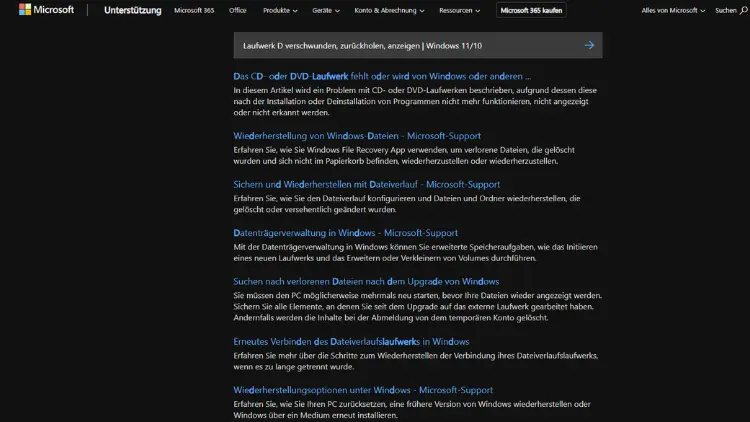Screen dimensions: 750x422
Task: Open the 'Das CD- oder DVD-Laufwerk fehlt' result
Action: [x=382, y=76]
